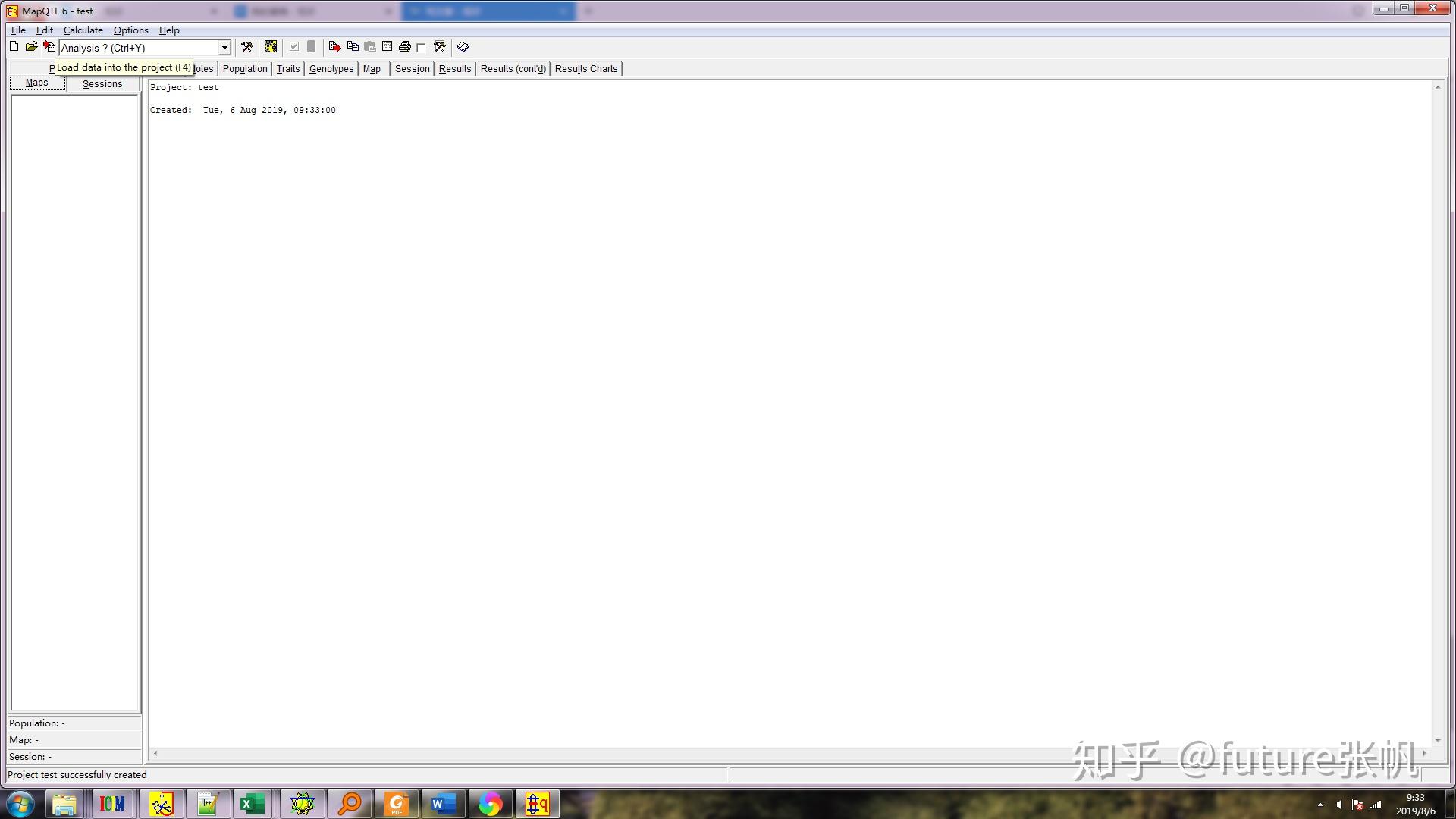Open the Calculate menu
This screenshot has width=1456, height=819.
coord(83,30)
